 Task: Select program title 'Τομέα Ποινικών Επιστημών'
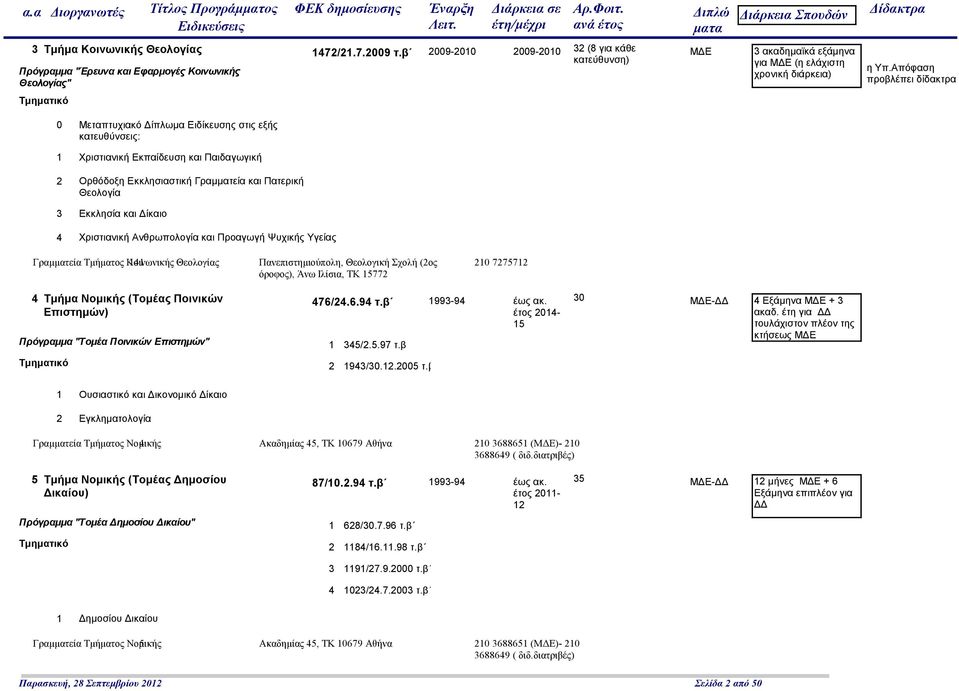click(x=114, y=341)
